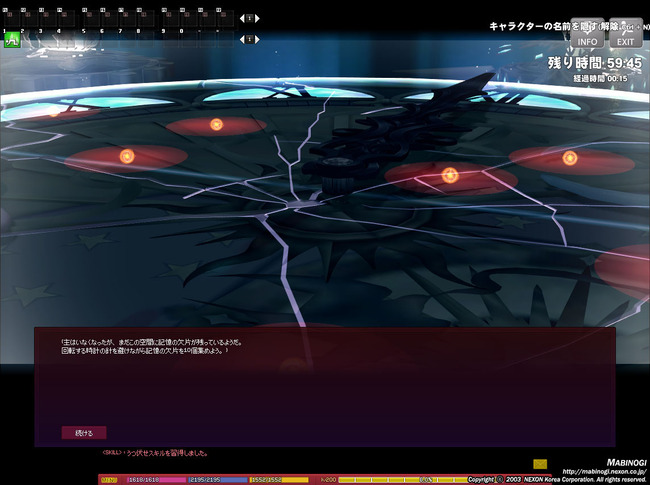Viewport: 650px width, 485px height.
Task: Select the empty F9 hotkey slot
Action: click(171, 19)
